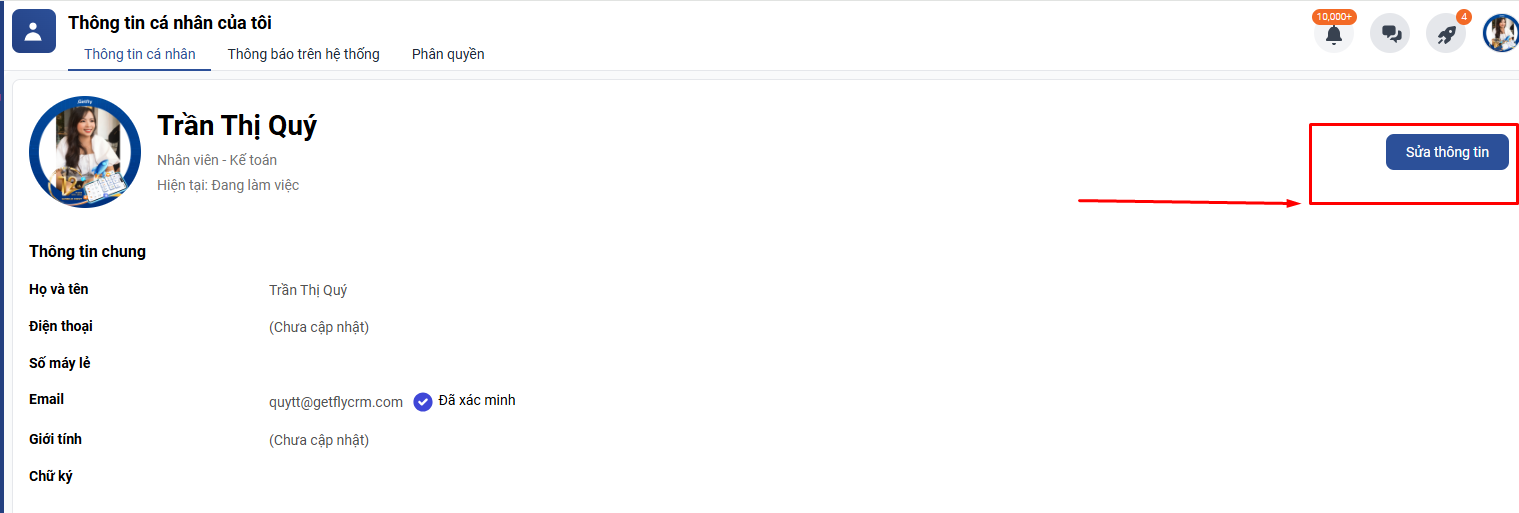
Task: Click the Hiện tại: Đang làm việc status
Action: coord(228,185)
